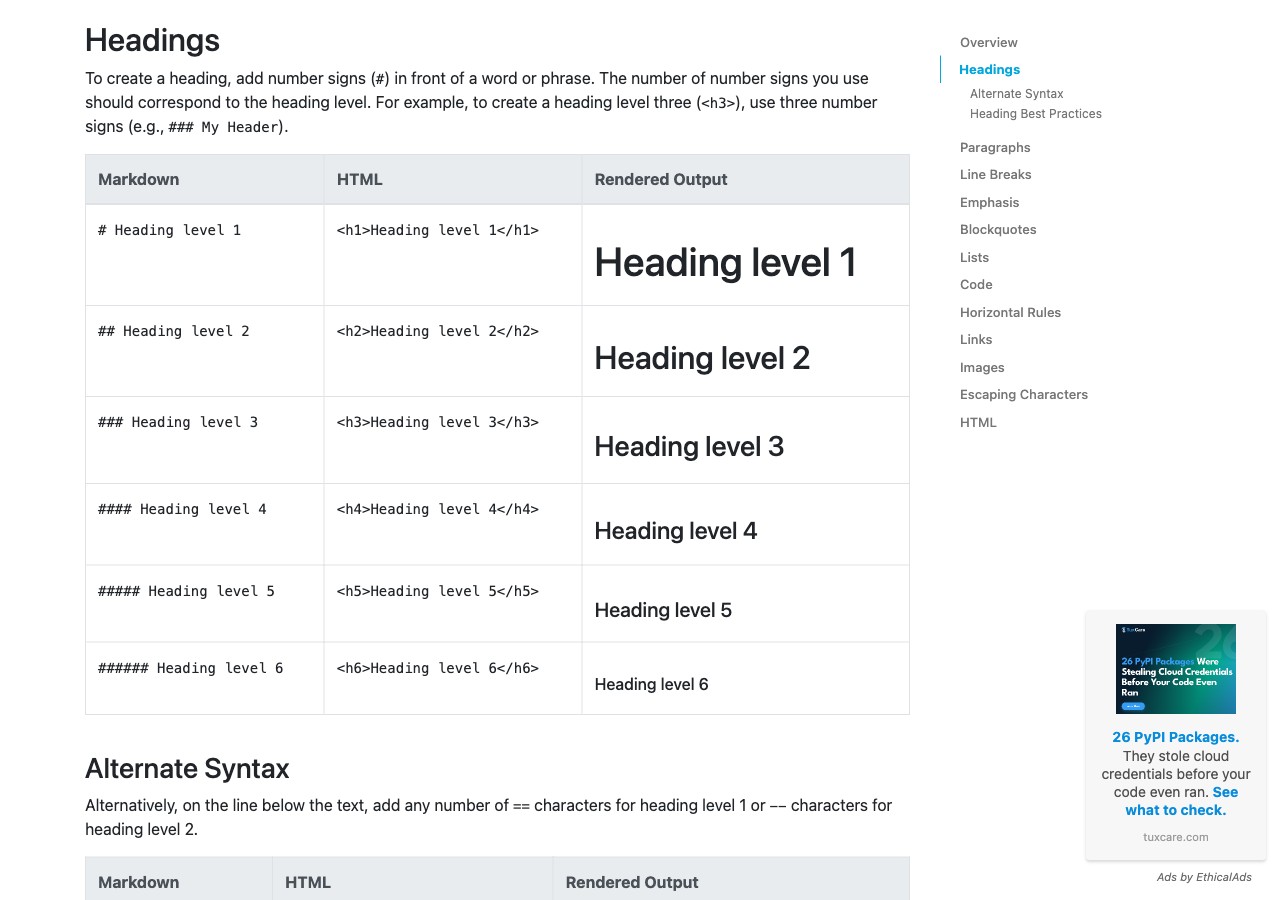Screen dimensions: 1280x900
Task: Select Headings in the page contents
Action: click(989, 69)
